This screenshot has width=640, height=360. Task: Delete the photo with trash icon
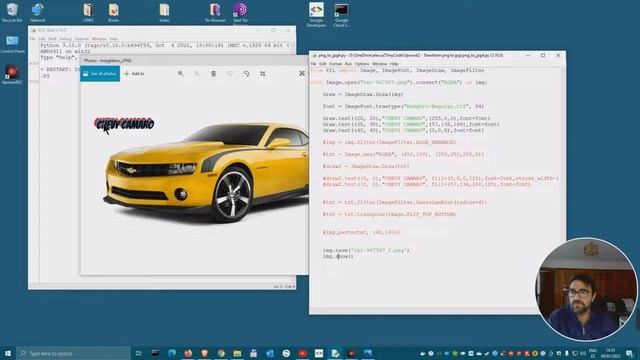tap(213, 74)
